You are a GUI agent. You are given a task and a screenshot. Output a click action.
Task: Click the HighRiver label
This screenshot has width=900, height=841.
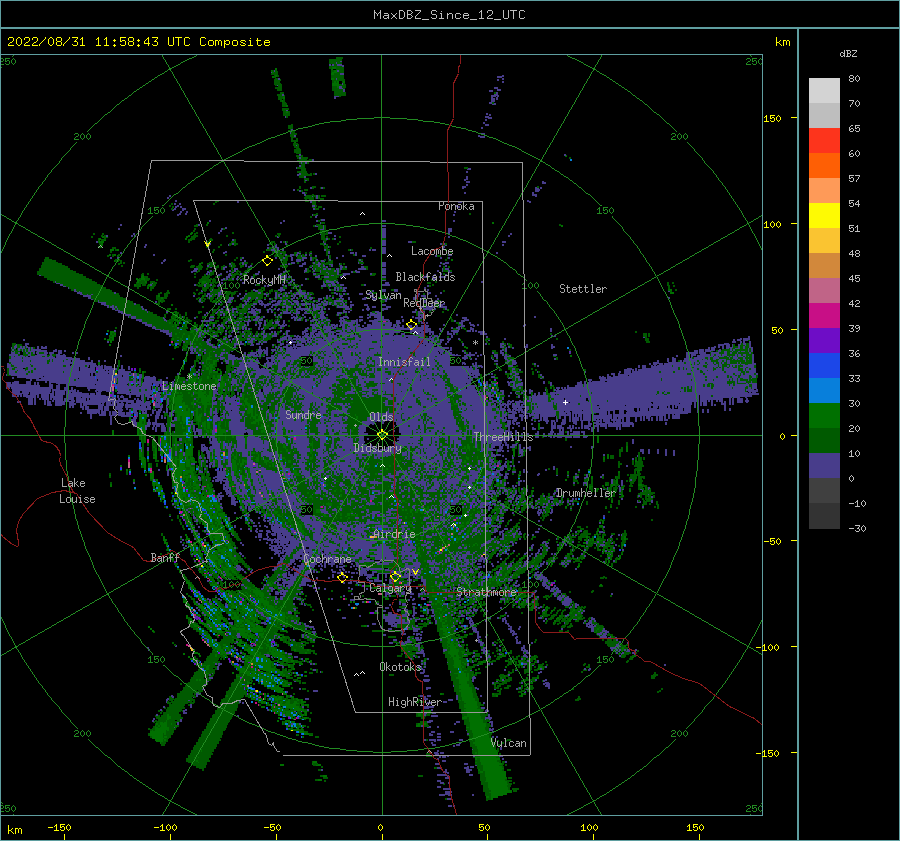click(x=414, y=702)
